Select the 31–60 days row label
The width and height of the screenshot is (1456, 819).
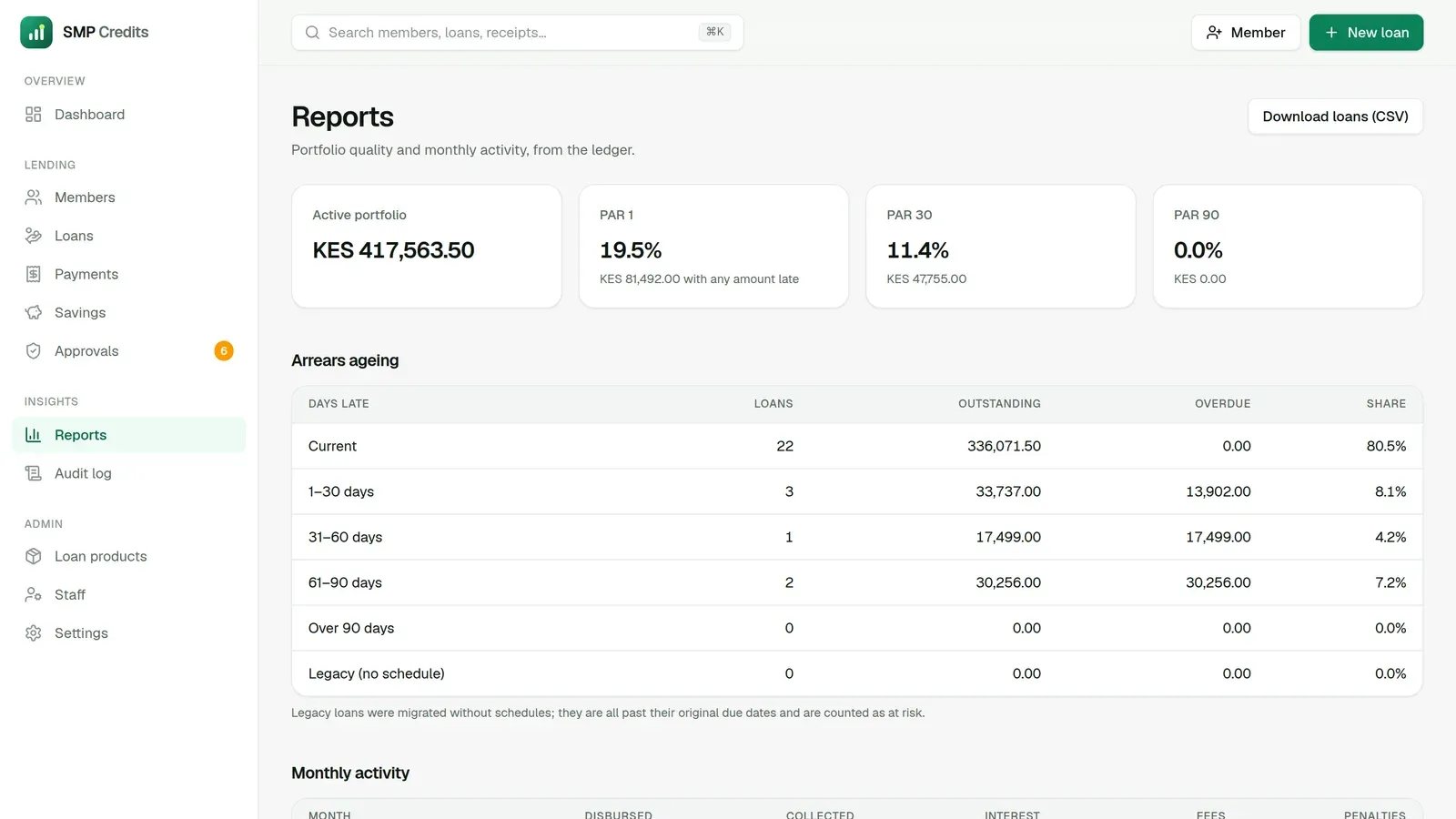click(345, 537)
